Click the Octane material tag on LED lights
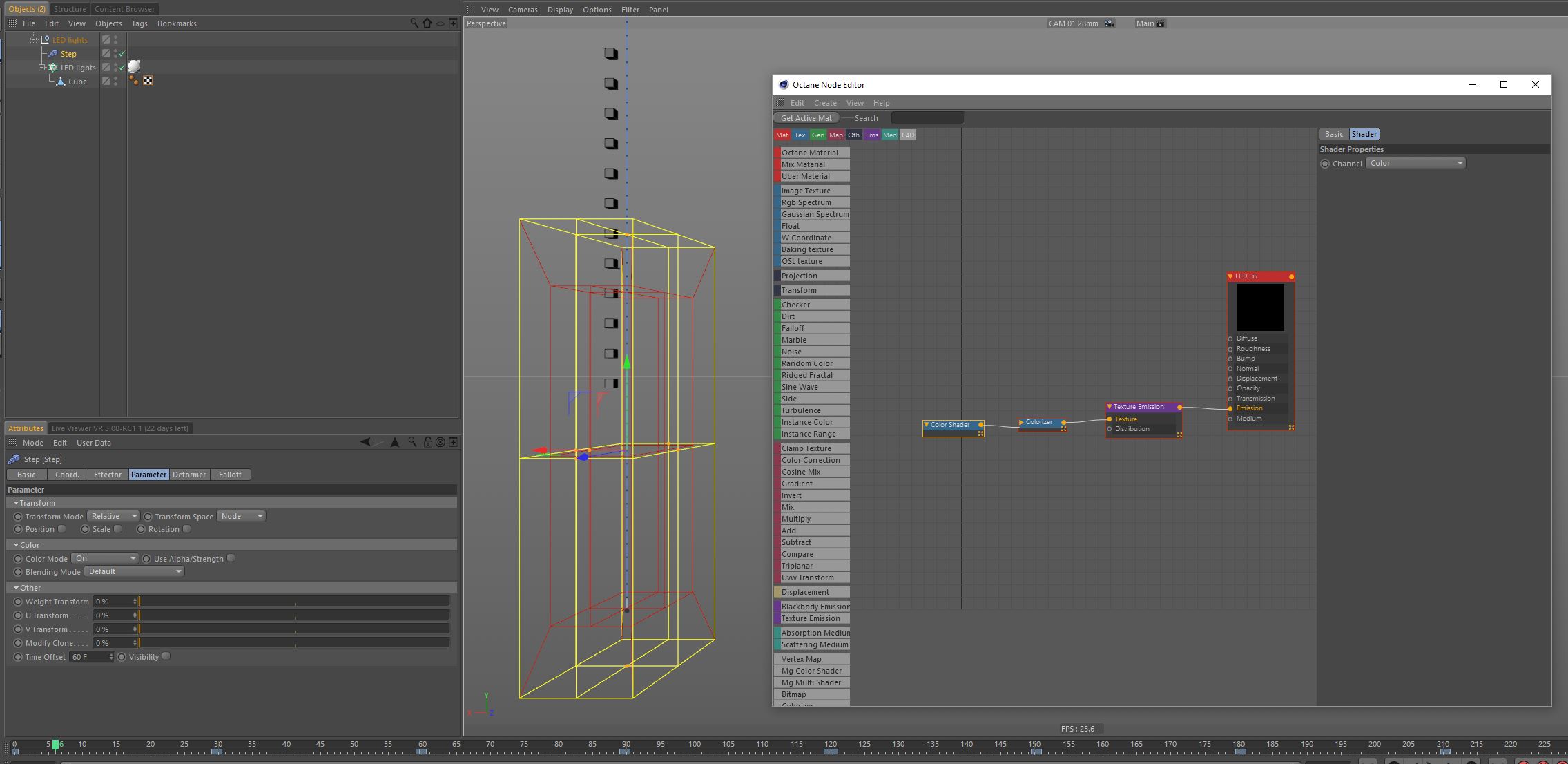Viewport: 1568px width, 764px height. click(134, 67)
